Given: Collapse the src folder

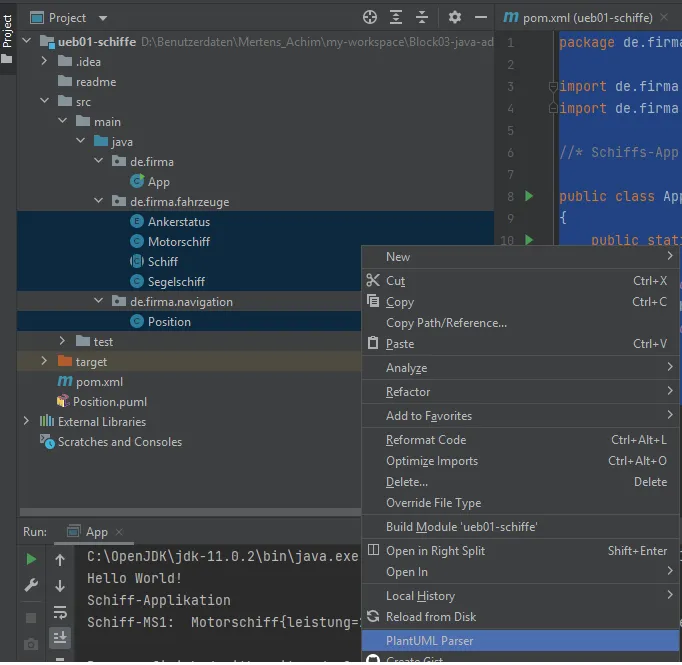Looking at the screenshot, I should (44, 101).
